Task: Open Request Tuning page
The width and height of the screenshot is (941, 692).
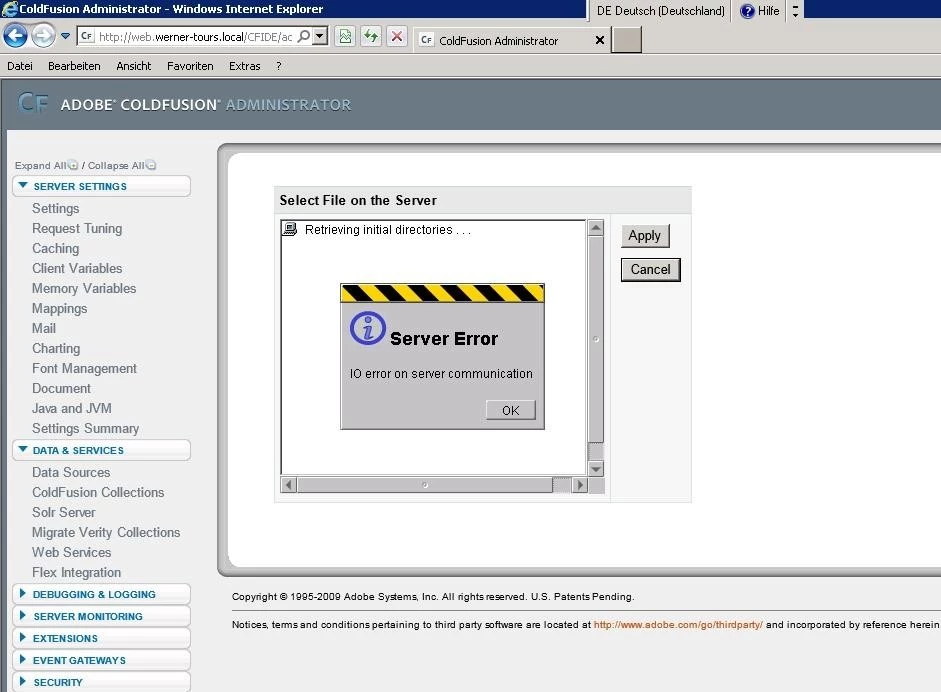Action: (77, 229)
